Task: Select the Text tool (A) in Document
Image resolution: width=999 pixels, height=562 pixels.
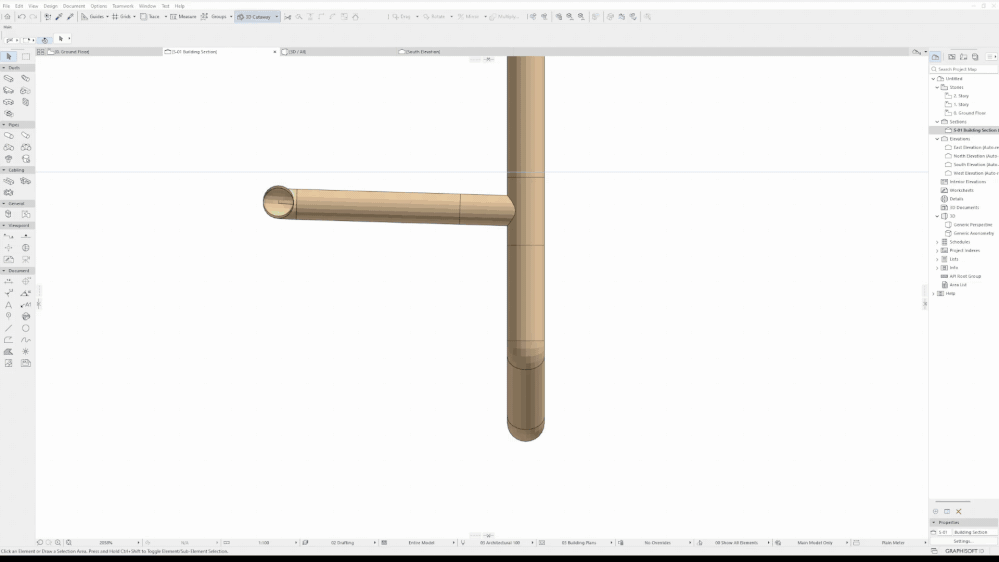Action: point(9,305)
